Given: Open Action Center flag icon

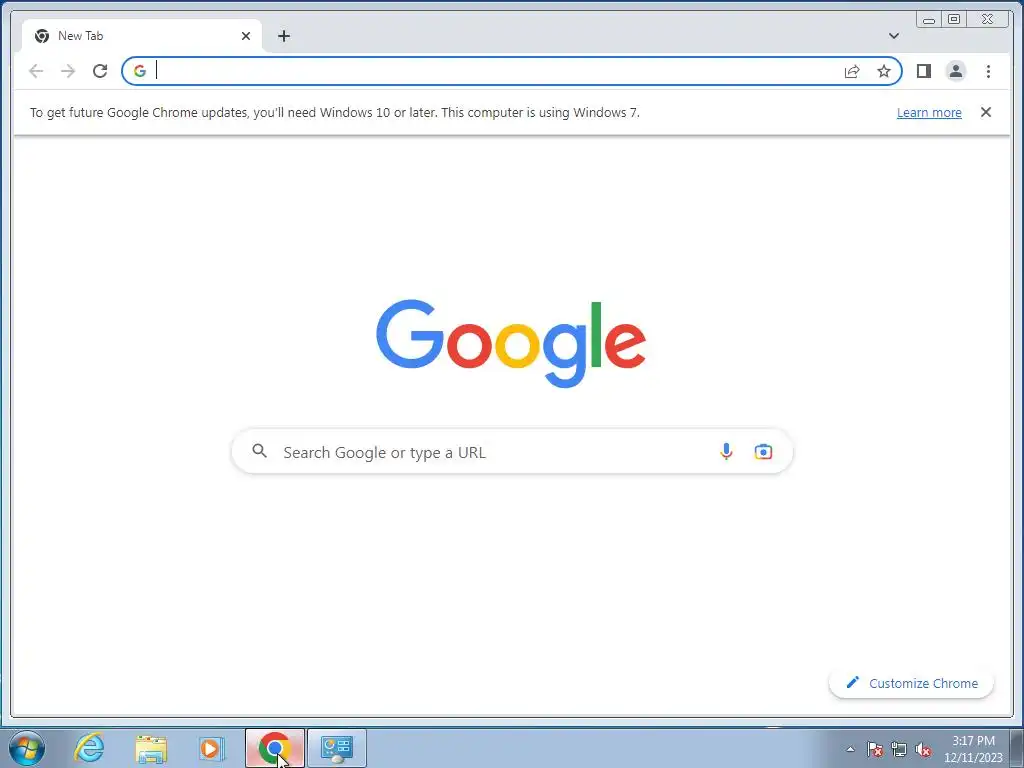Looking at the screenshot, I should coord(874,749).
